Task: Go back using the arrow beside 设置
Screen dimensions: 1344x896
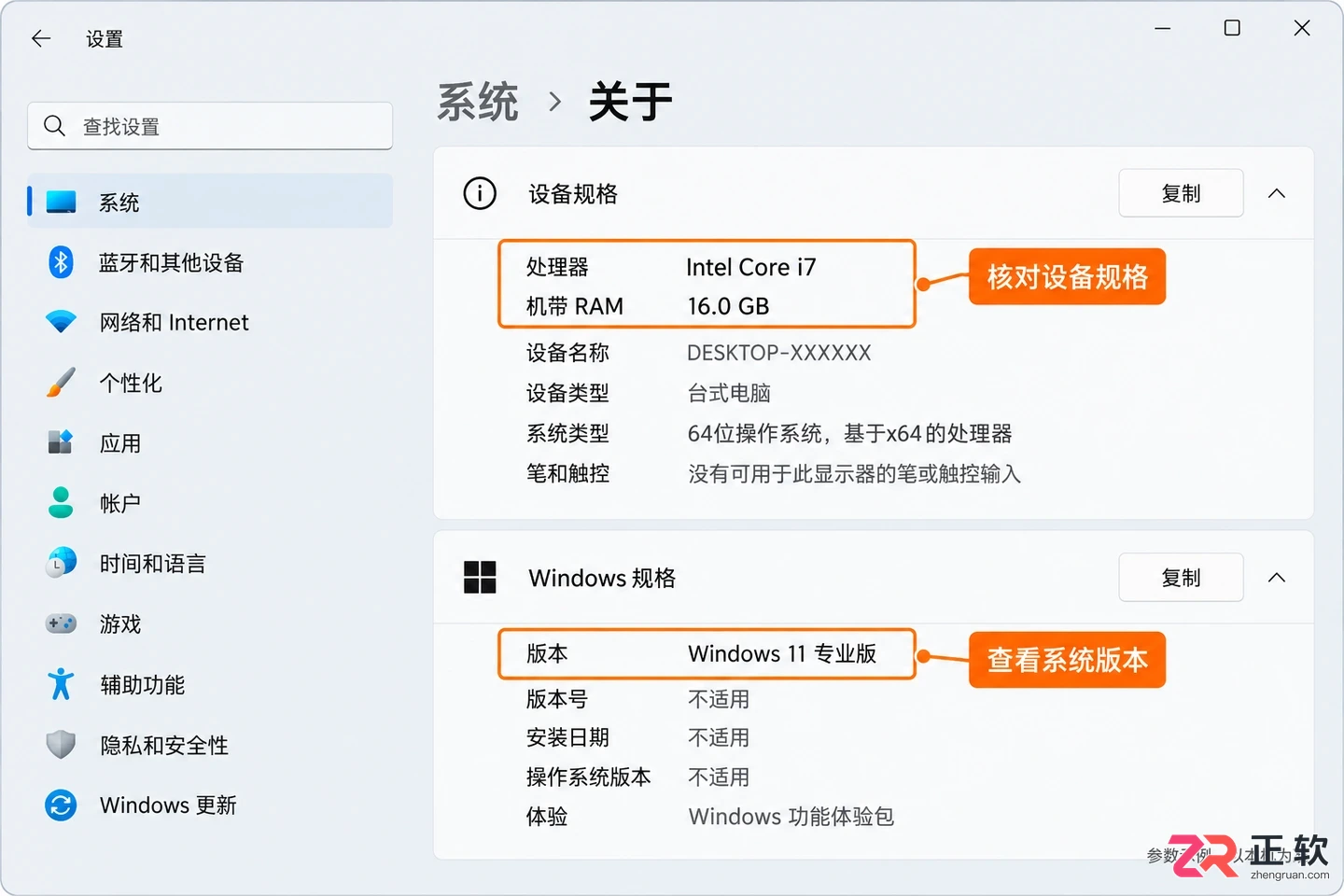Action: pos(41,38)
